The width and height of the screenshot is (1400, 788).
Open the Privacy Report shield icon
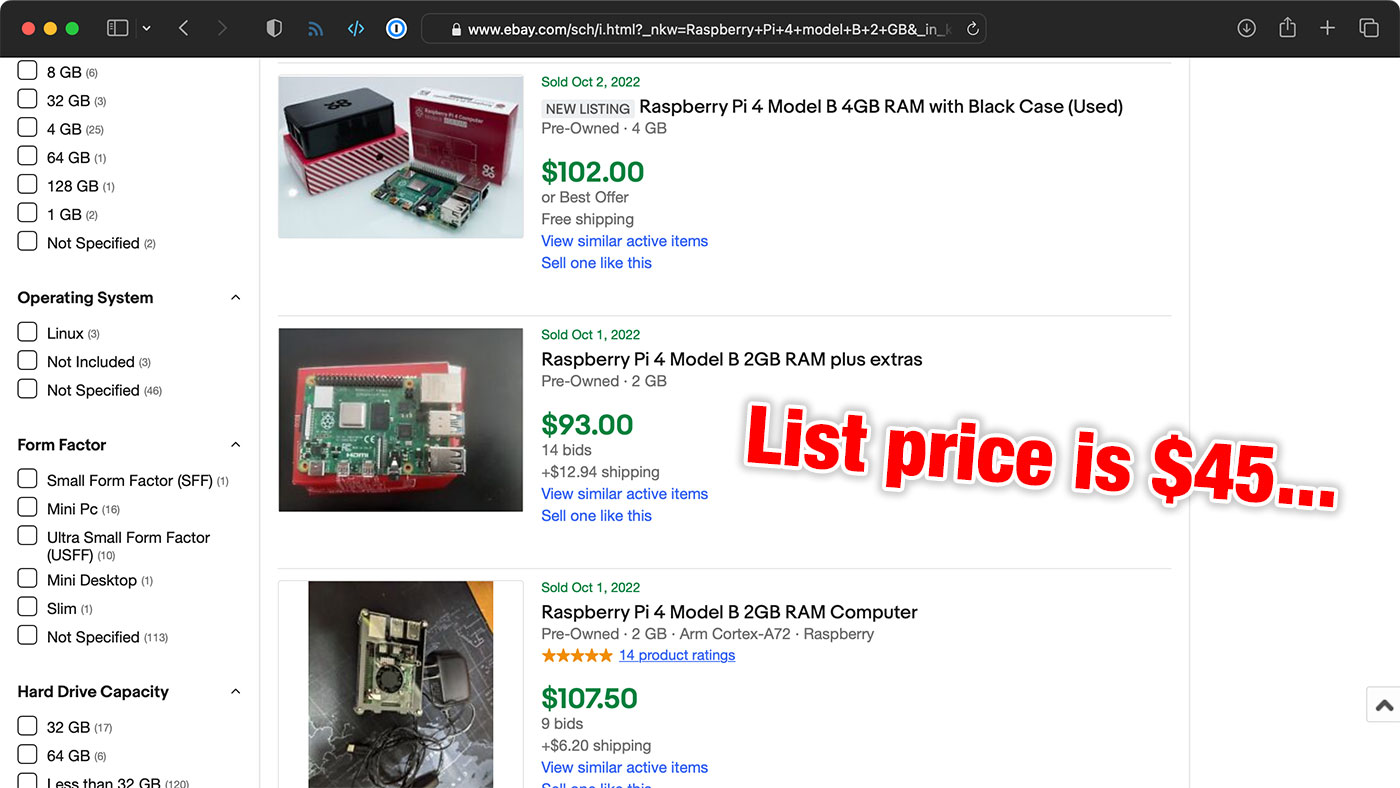point(273,27)
